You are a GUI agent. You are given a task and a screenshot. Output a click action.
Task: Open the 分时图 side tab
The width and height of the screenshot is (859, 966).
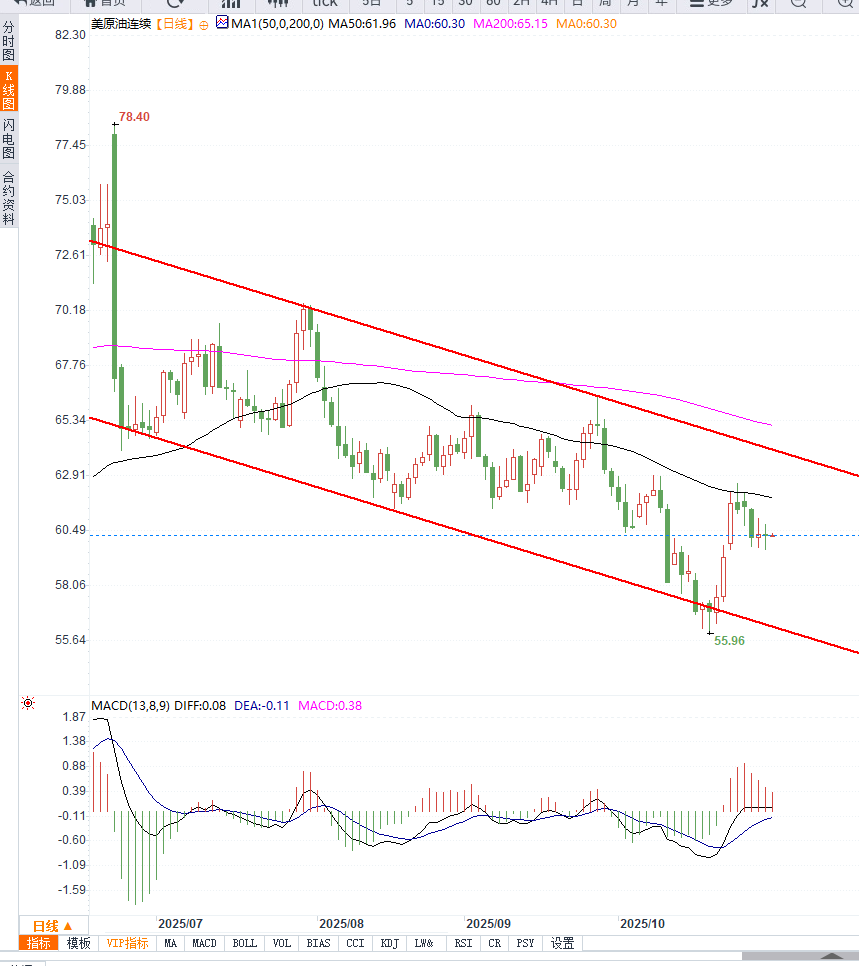(x=9, y=41)
